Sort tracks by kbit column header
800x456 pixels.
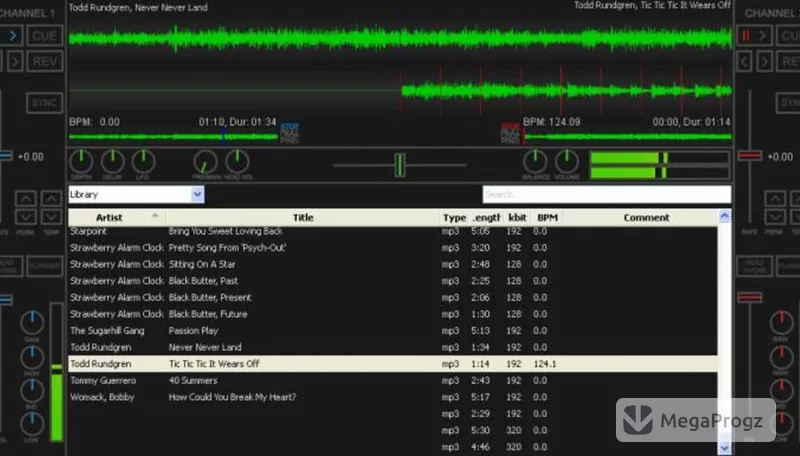517,217
